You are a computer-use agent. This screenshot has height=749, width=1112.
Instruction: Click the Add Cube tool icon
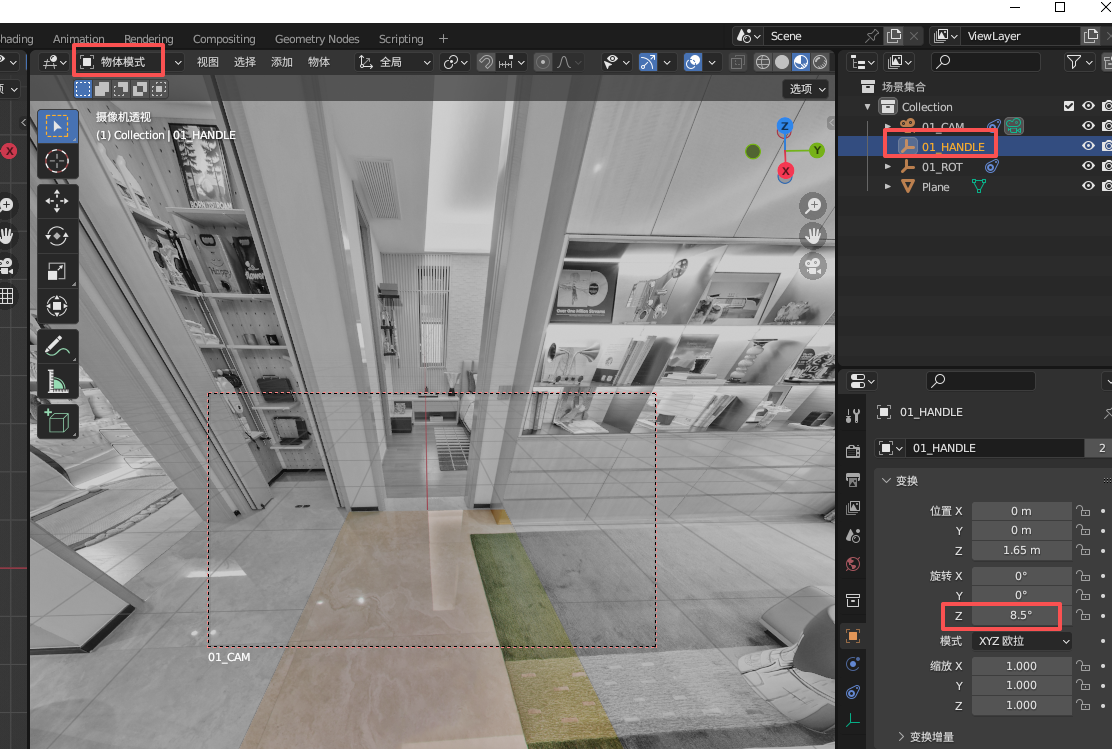click(57, 421)
